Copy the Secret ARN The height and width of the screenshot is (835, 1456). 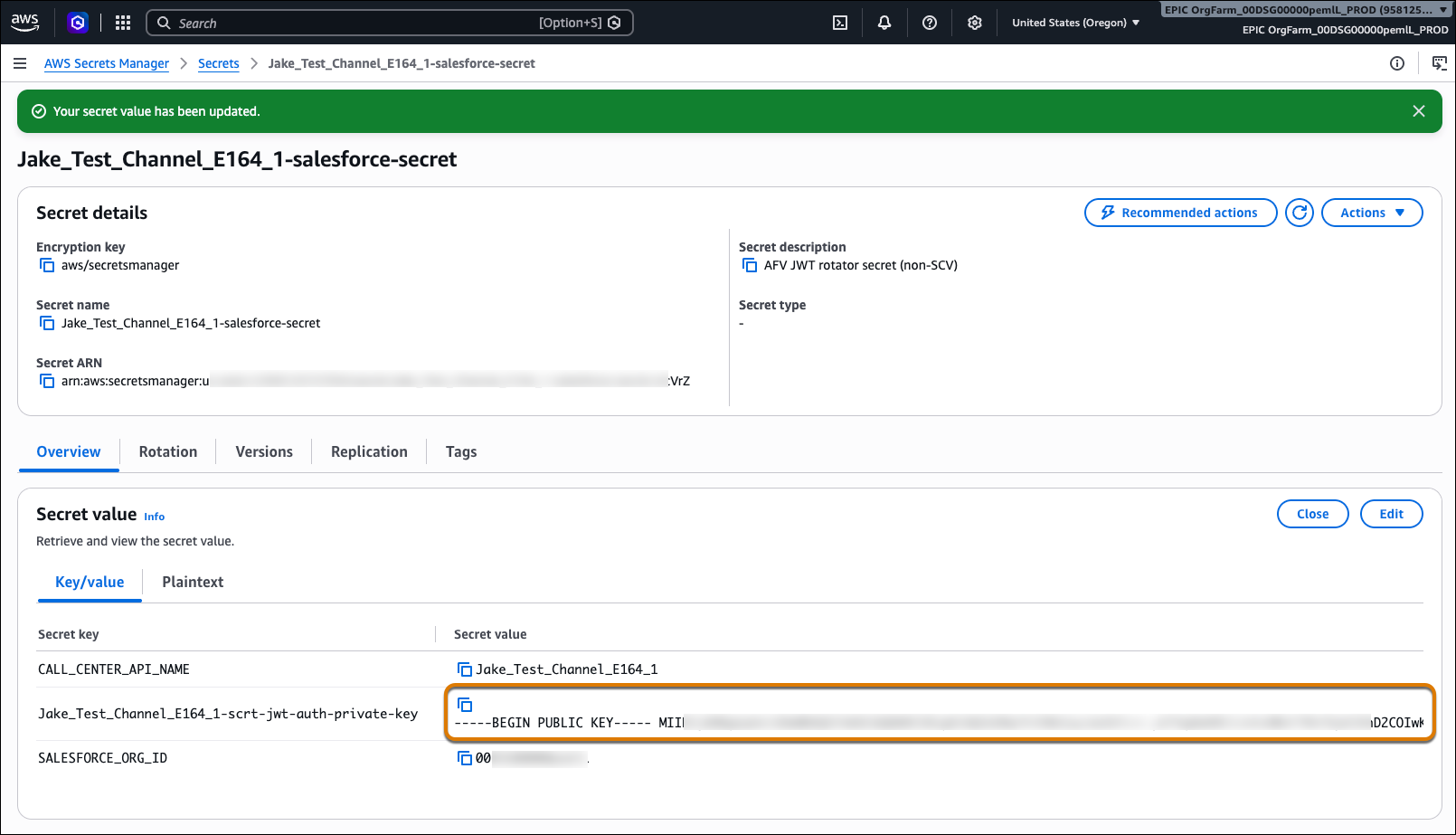(x=47, y=381)
